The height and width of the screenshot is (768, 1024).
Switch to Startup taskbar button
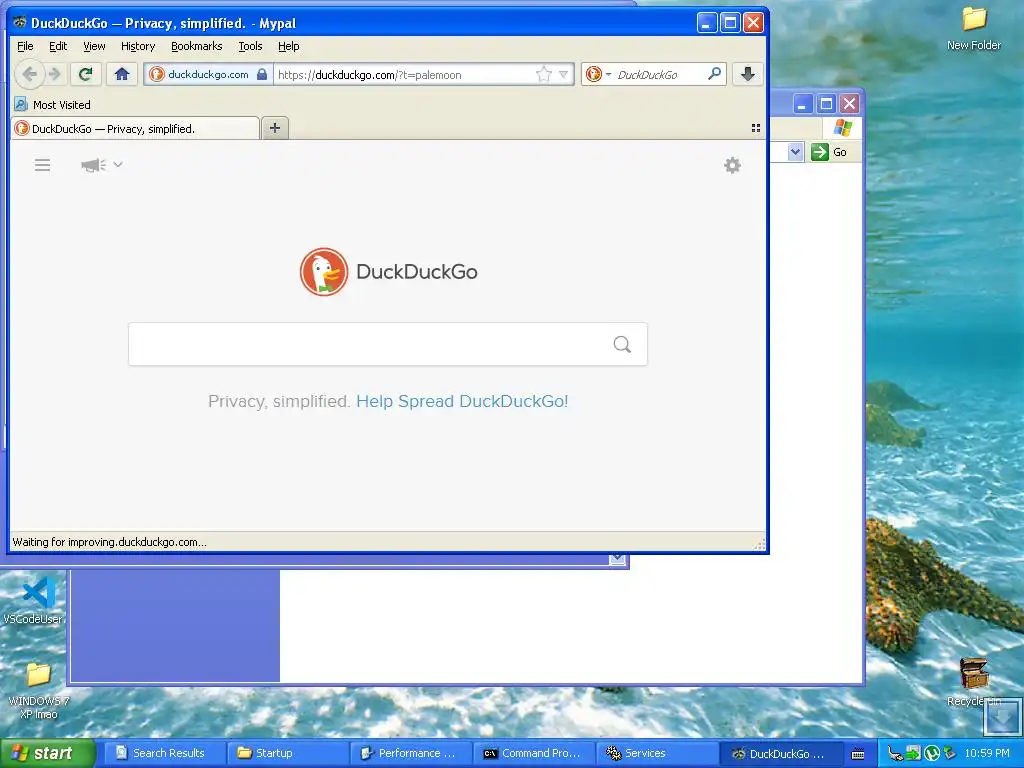coord(287,753)
